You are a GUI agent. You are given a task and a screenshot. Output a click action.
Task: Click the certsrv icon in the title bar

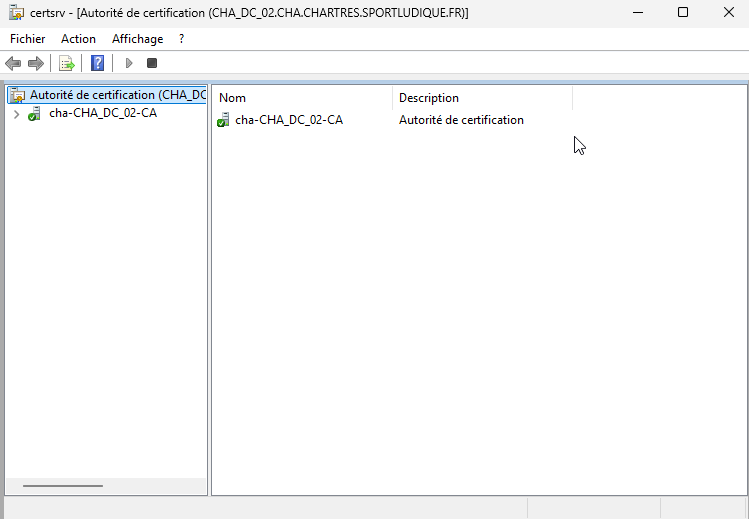(x=16, y=12)
